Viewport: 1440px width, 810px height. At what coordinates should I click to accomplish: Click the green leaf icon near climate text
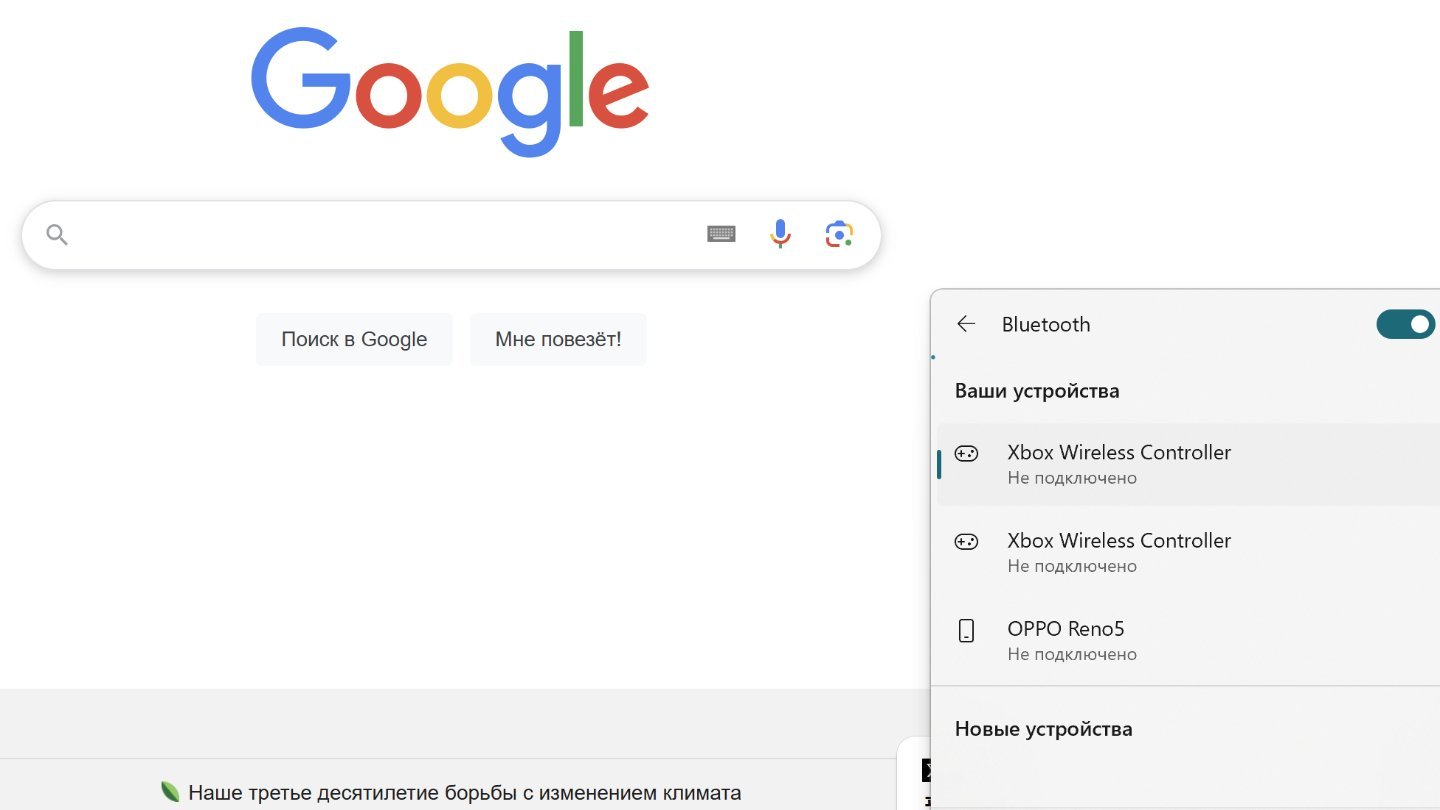point(170,793)
